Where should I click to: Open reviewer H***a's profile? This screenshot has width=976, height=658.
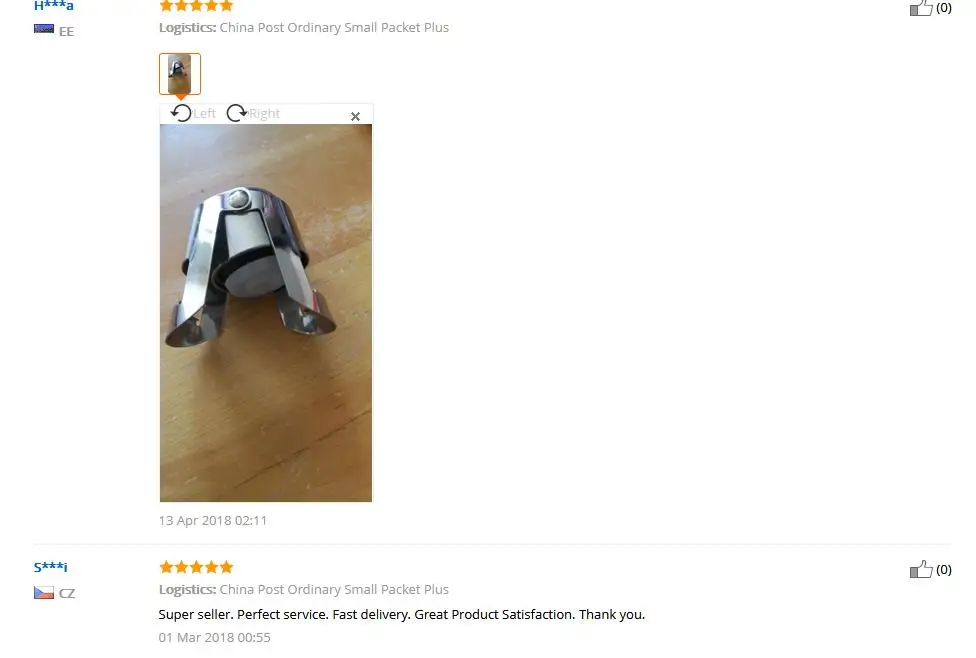click(54, 6)
